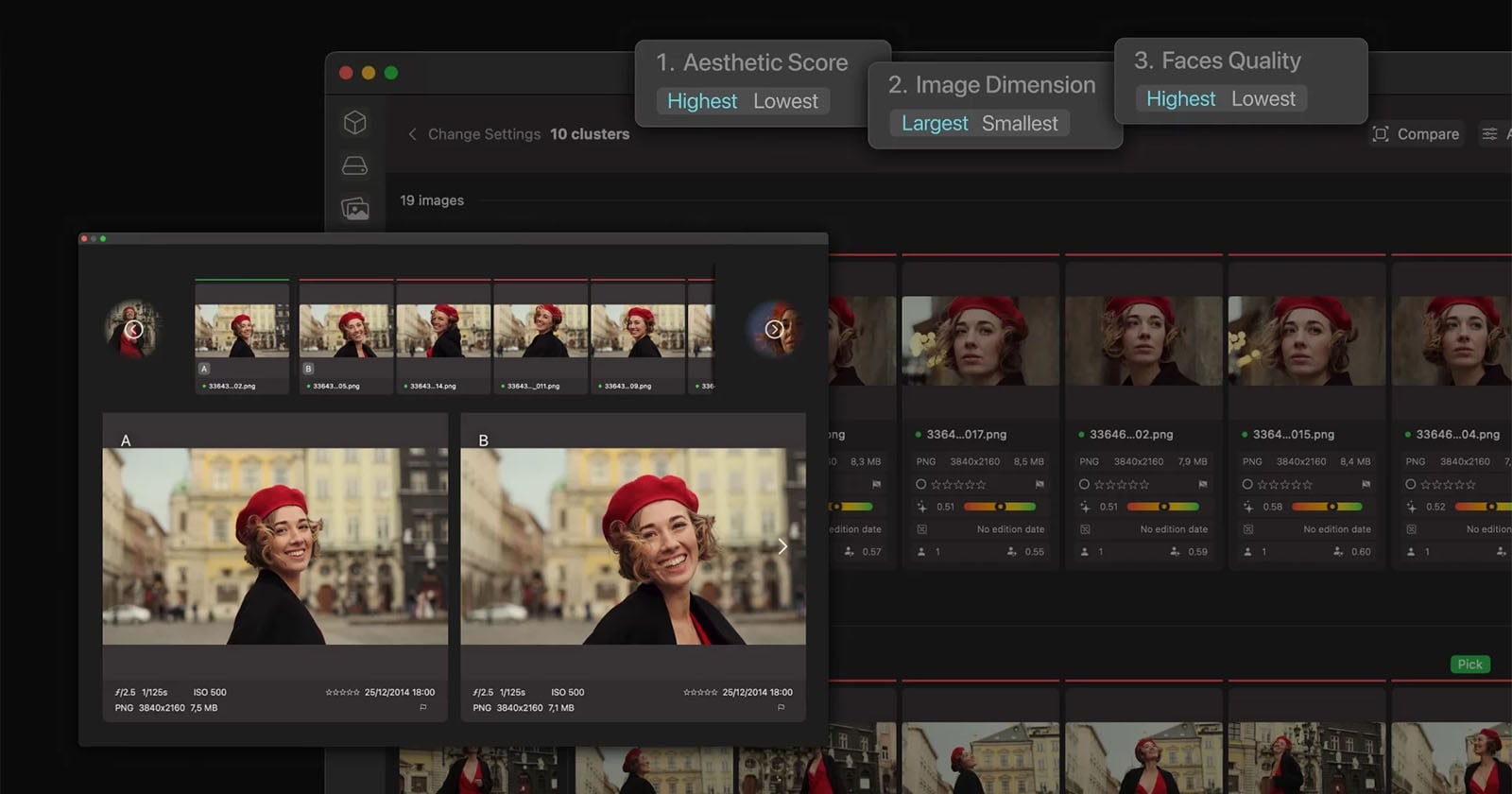This screenshot has height=794, width=1512.
Task: Select the image gallery icon in the sidebar
Action: (x=355, y=209)
